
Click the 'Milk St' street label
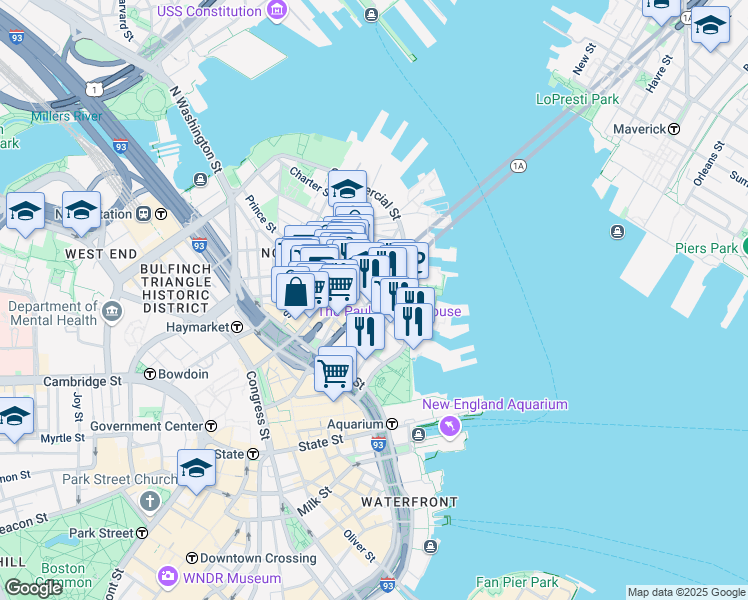click(314, 501)
